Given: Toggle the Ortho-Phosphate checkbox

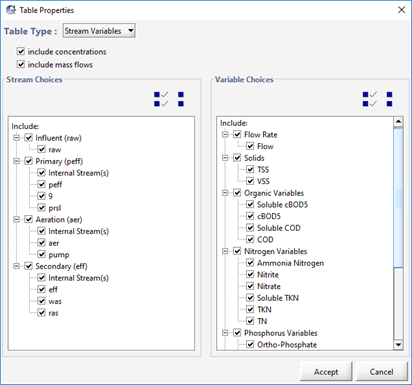Looking at the screenshot, I should point(250,344).
